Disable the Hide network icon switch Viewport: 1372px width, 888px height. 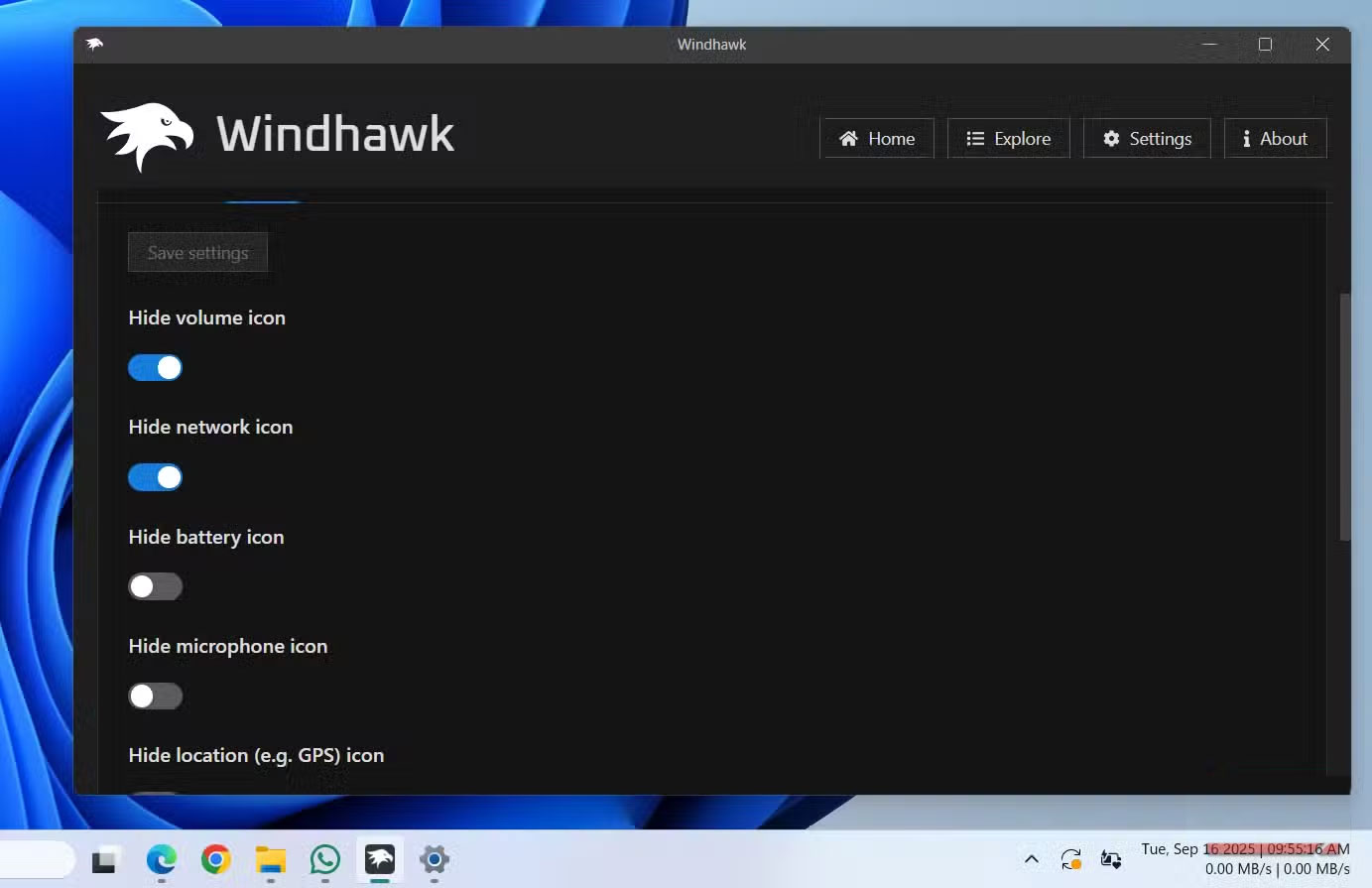tap(156, 477)
